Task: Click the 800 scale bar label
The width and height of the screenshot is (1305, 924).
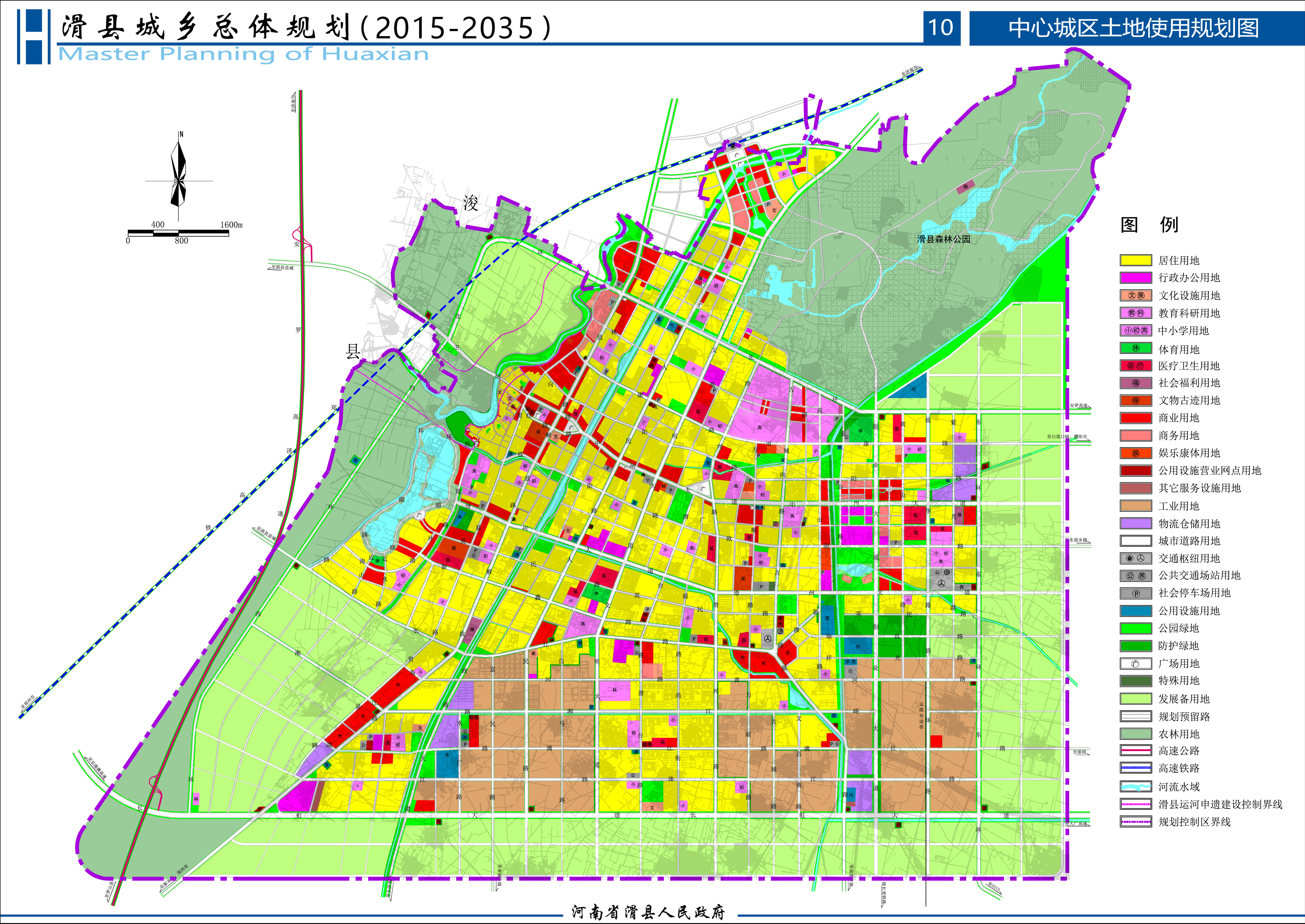Action: (181, 241)
